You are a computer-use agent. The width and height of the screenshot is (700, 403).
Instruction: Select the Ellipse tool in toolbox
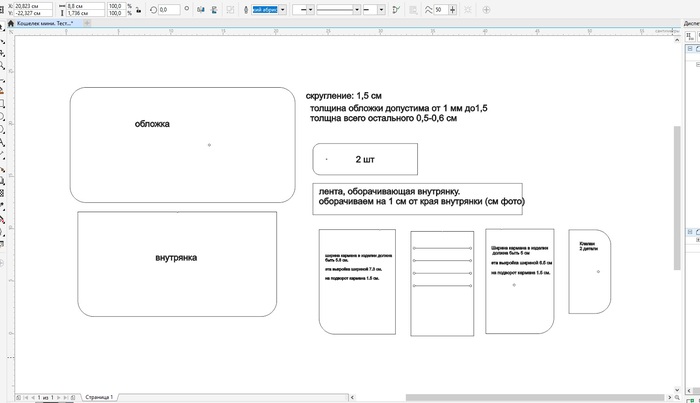pyautogui.click(x=2, y=117)
